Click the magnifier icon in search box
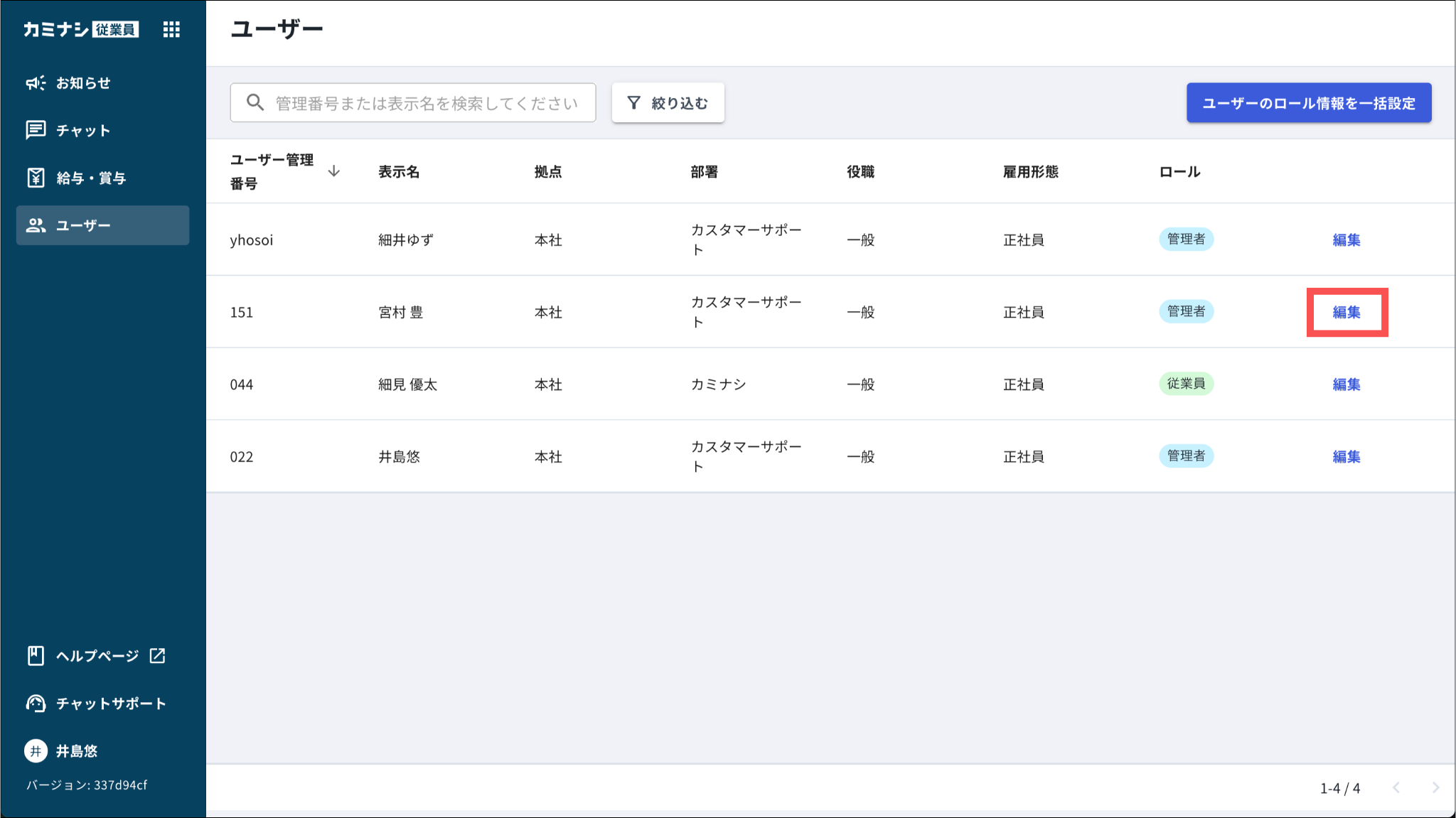The height and width of the screenshot is (818, 1456). (255, 103)
